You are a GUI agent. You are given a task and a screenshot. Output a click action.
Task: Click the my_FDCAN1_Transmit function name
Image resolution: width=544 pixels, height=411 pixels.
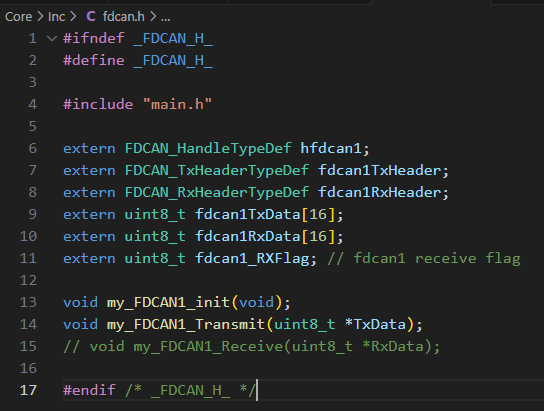point(186,325)
